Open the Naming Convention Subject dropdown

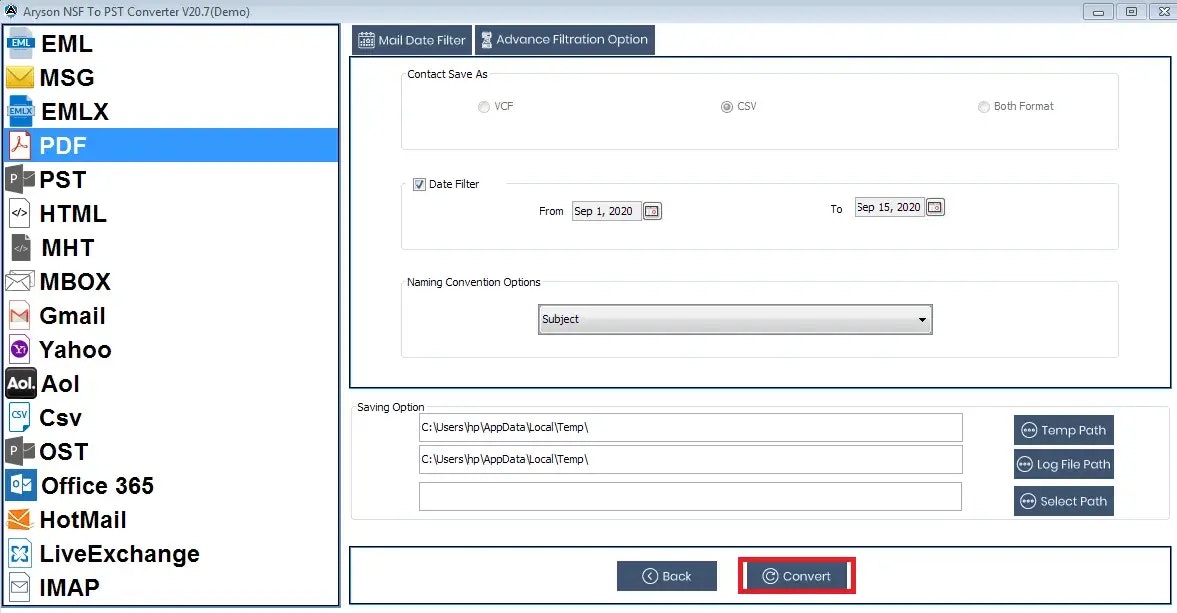coord(735,320)
